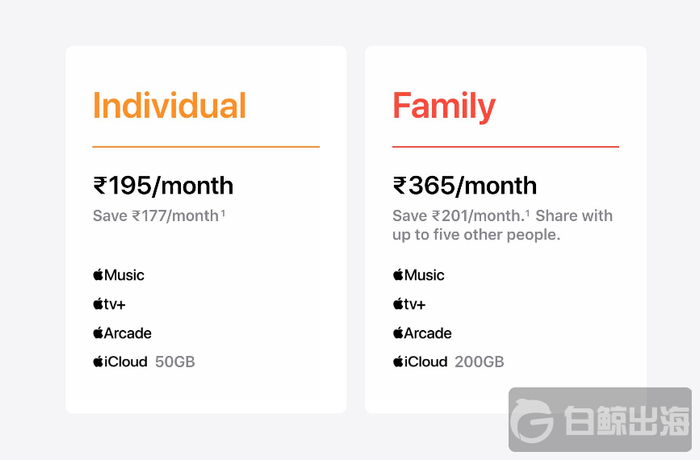Click Apple Arcade logo in Individual plan

pyautogui.click(x=122, y=333)
